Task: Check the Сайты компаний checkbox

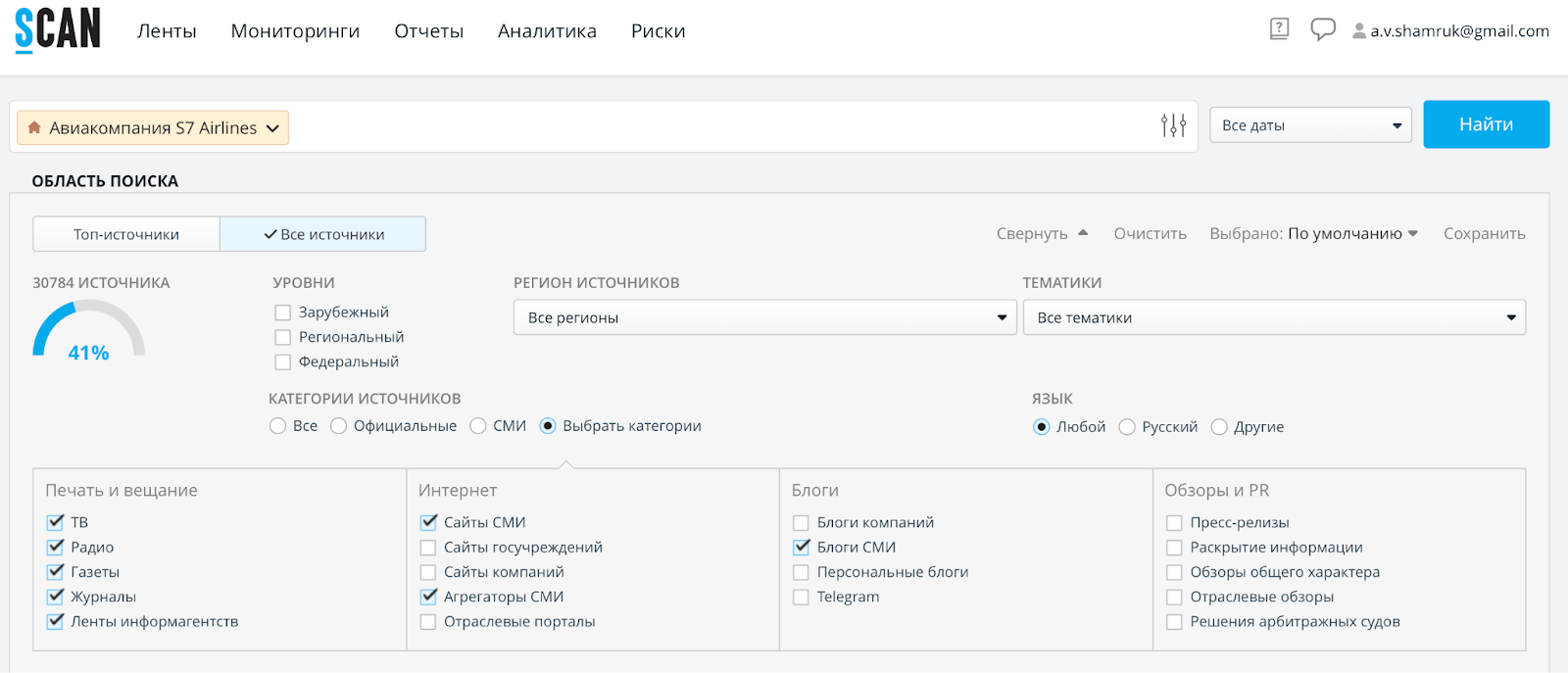Action: coord(428,572)
